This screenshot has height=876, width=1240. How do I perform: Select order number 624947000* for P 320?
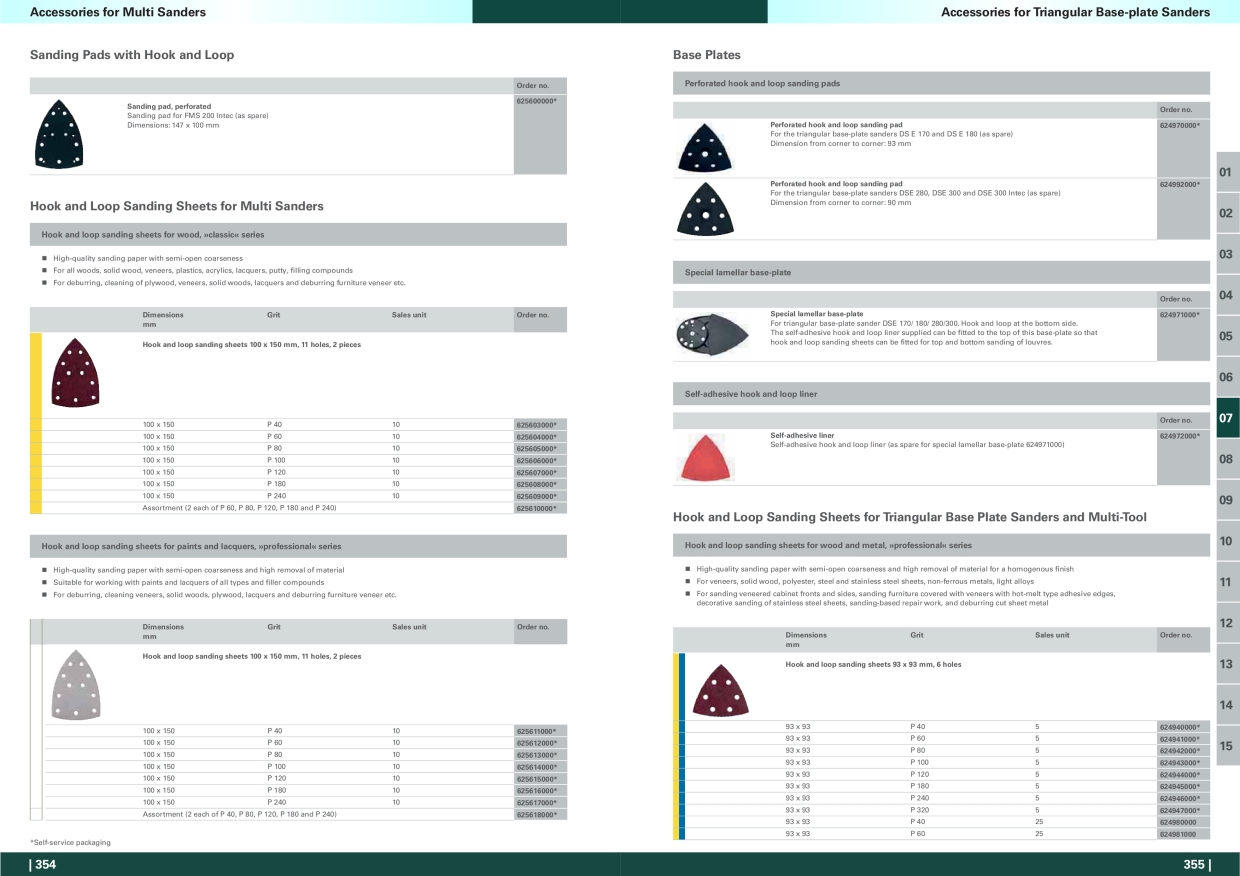(x=1180, y=810)
